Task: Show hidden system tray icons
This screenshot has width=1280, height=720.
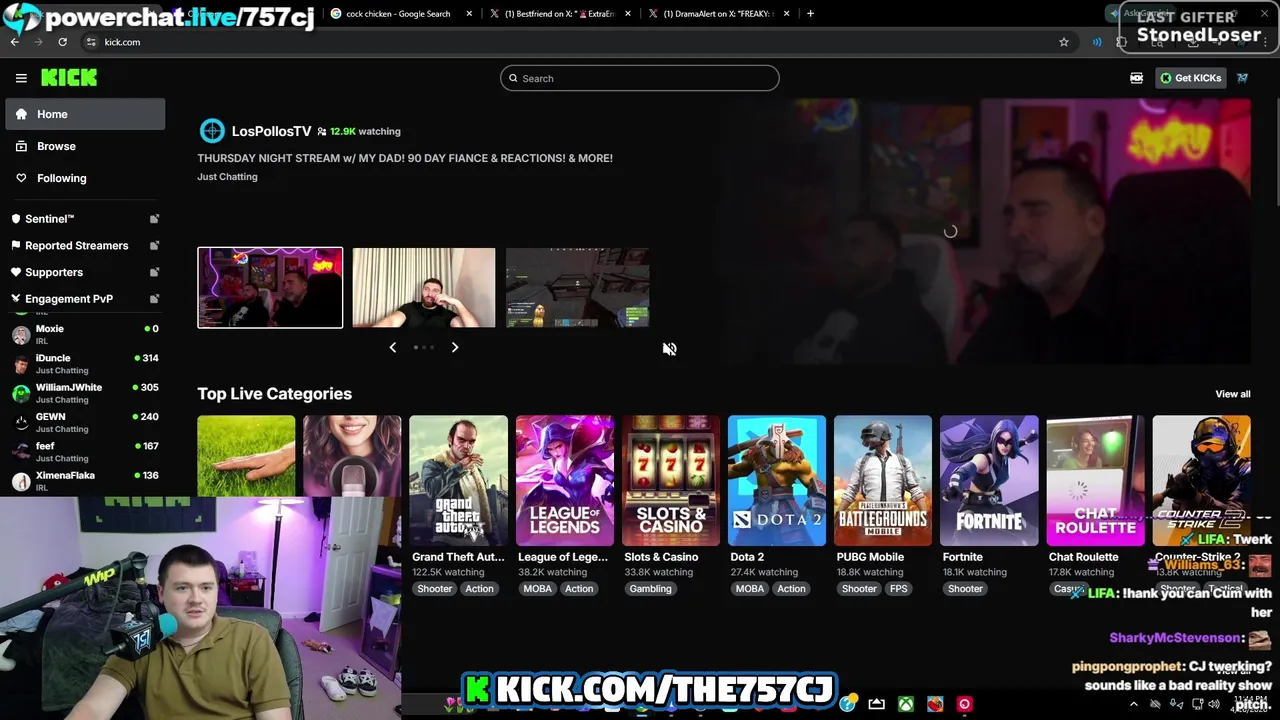Action: [x=1133, y=704]
